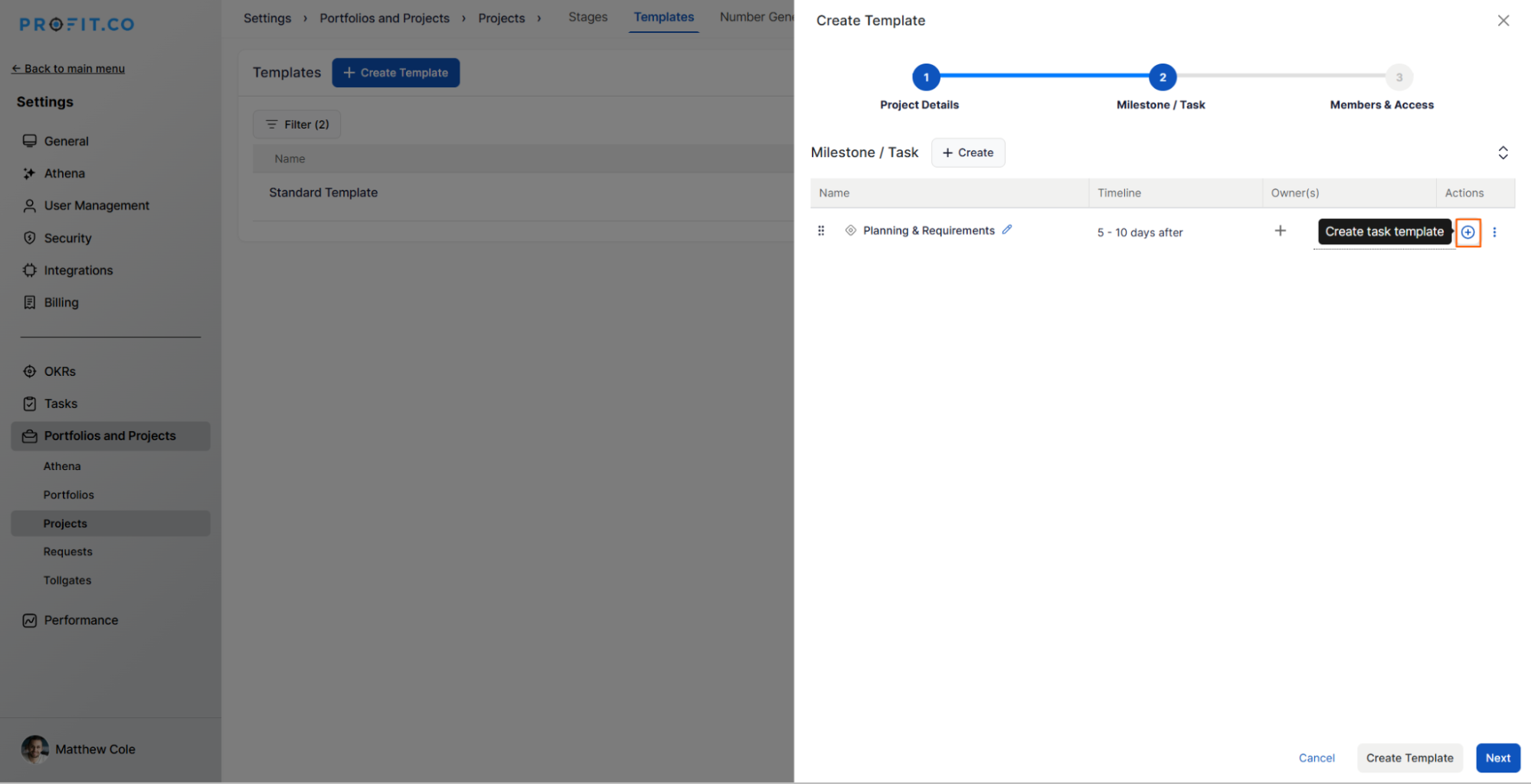Go to step 3 Members & Access
Image resolution: width=1531 pixels, height=784 pixels.
1399,77
